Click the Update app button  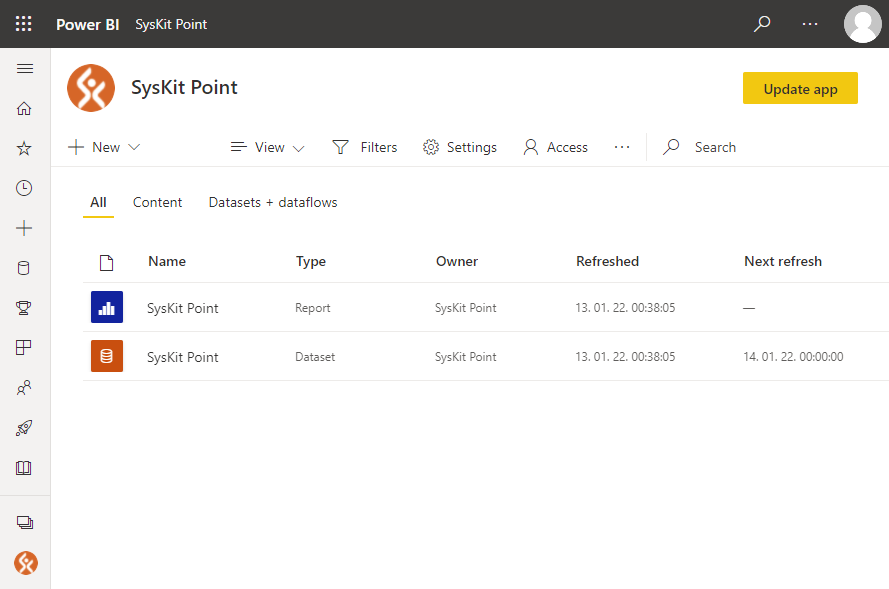coord(800,88)
